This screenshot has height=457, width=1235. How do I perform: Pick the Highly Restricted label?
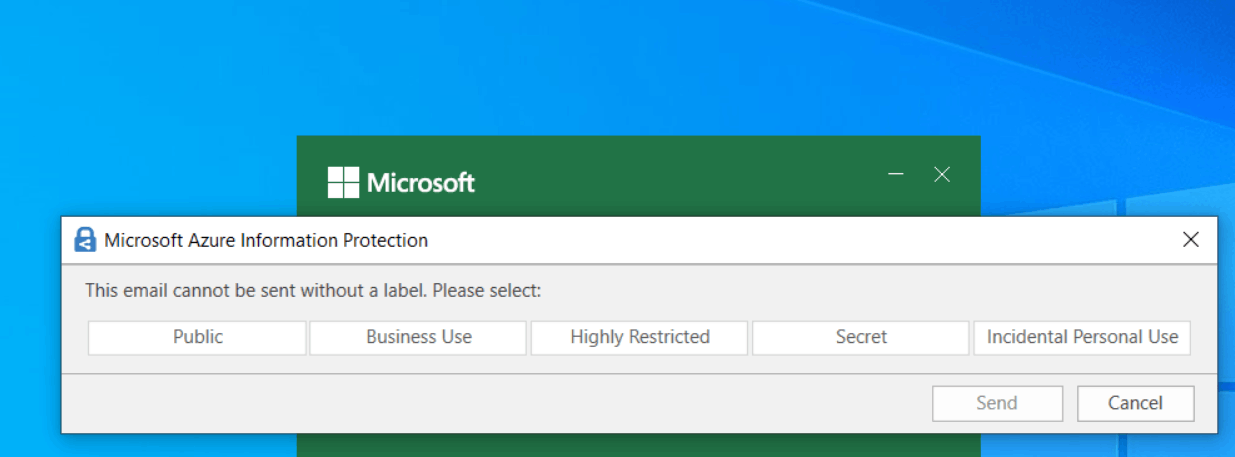coord(640,337)
